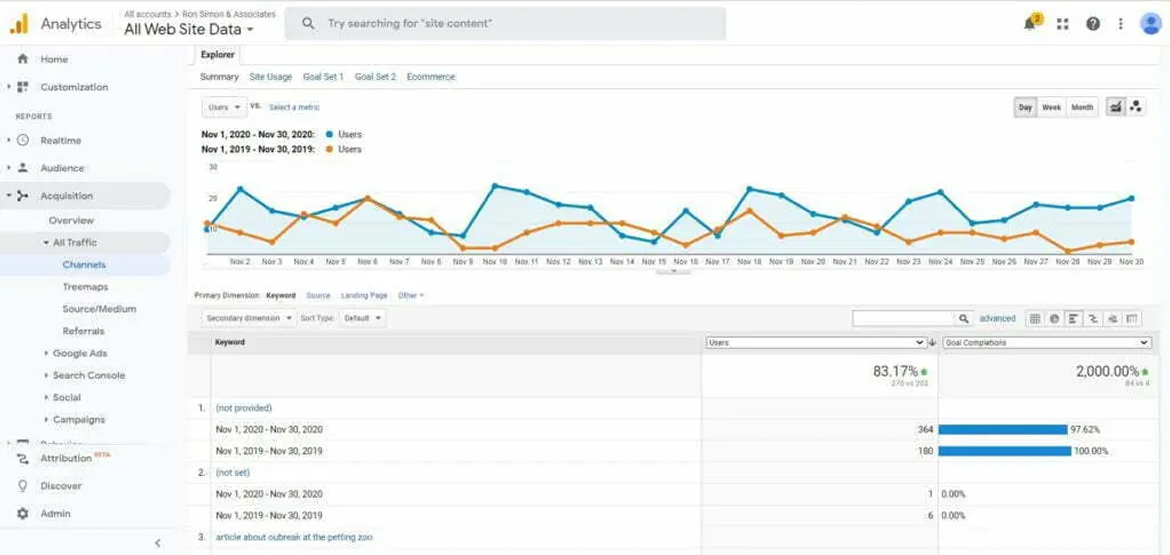Image resolution: width=1170 pixels, height=555 pixels.
Task: Select the pivot table view icon
Action: coord(1132,319)
